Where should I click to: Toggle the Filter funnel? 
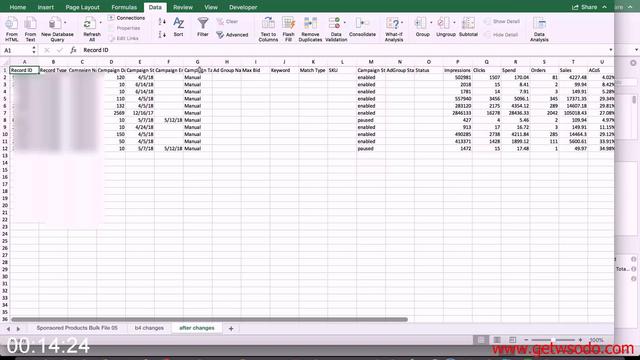tap(203, 27)
